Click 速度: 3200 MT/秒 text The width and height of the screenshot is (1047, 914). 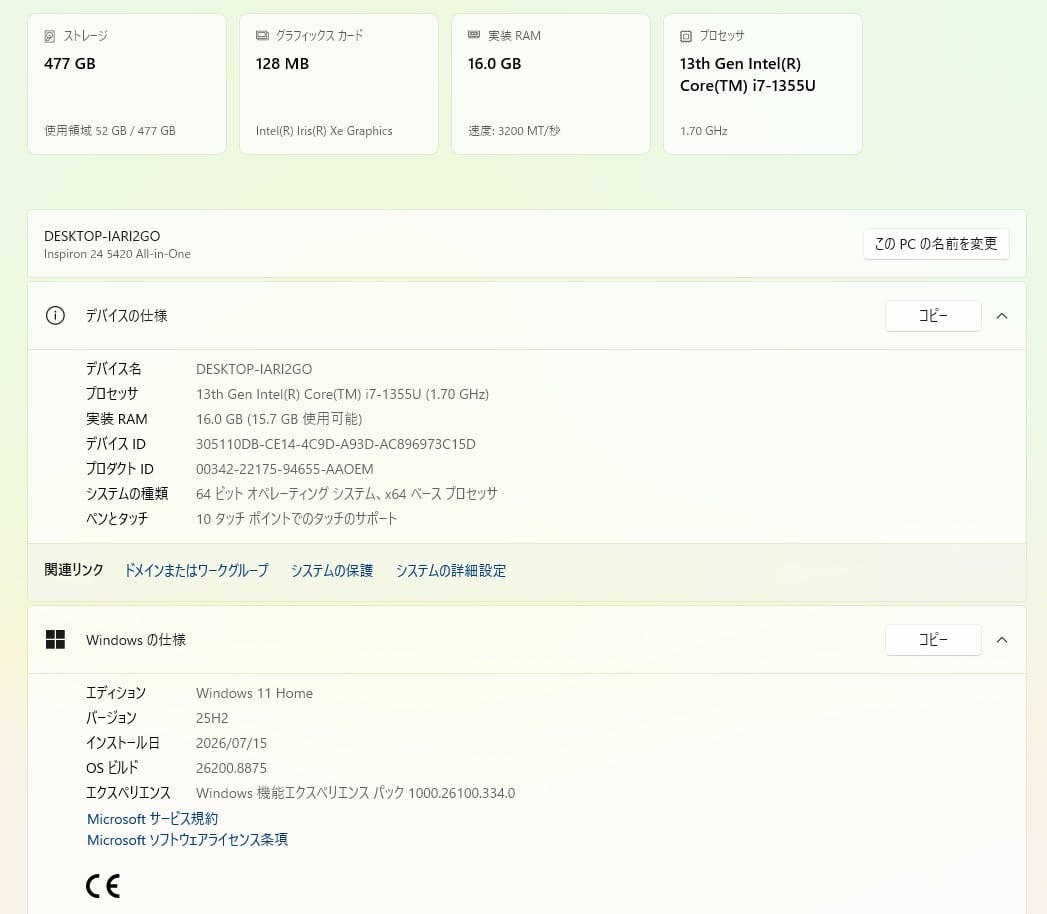click(513, 131)
